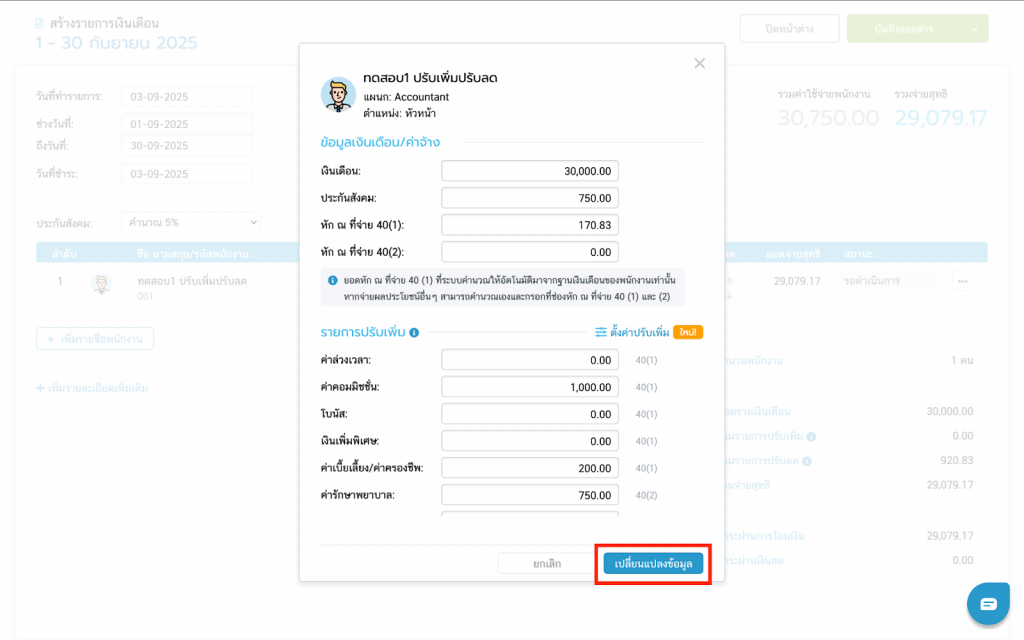
Task: Click the ใหม่! badge
Action: pos(688,332)
